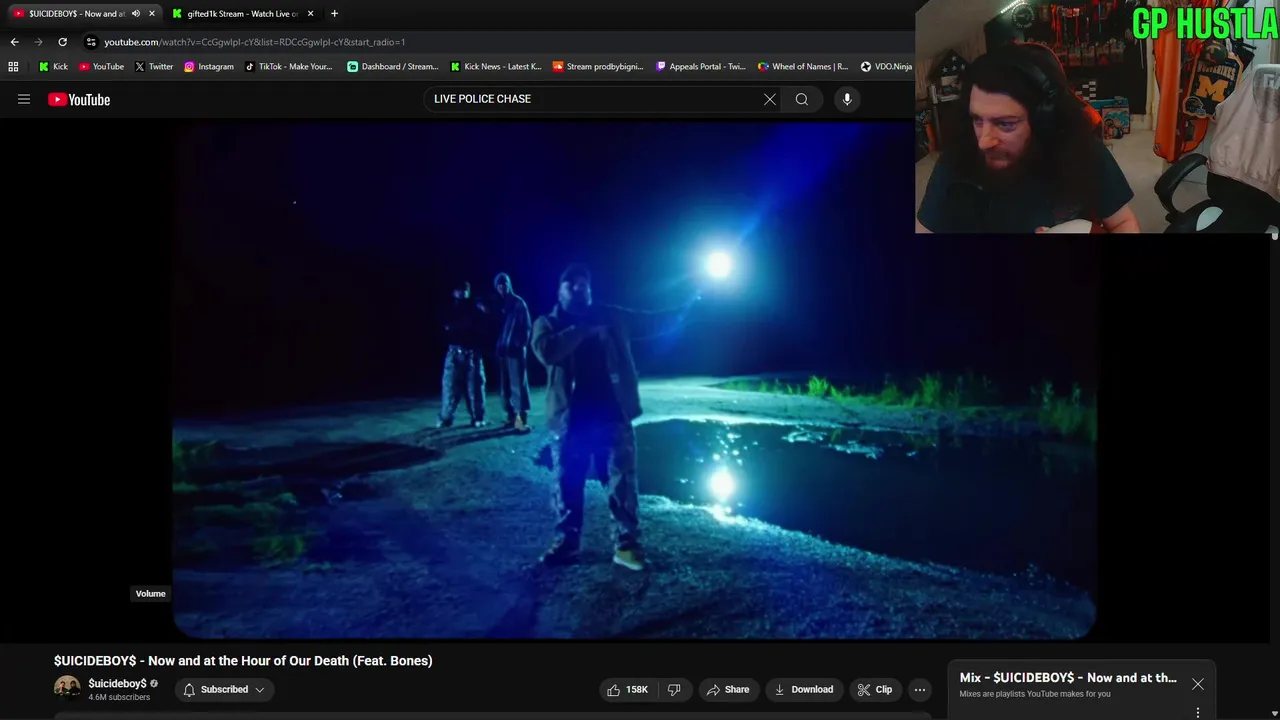Close the $UICIDEBOY$ tab
The image size is (1280, 720).
pos(152,14)
